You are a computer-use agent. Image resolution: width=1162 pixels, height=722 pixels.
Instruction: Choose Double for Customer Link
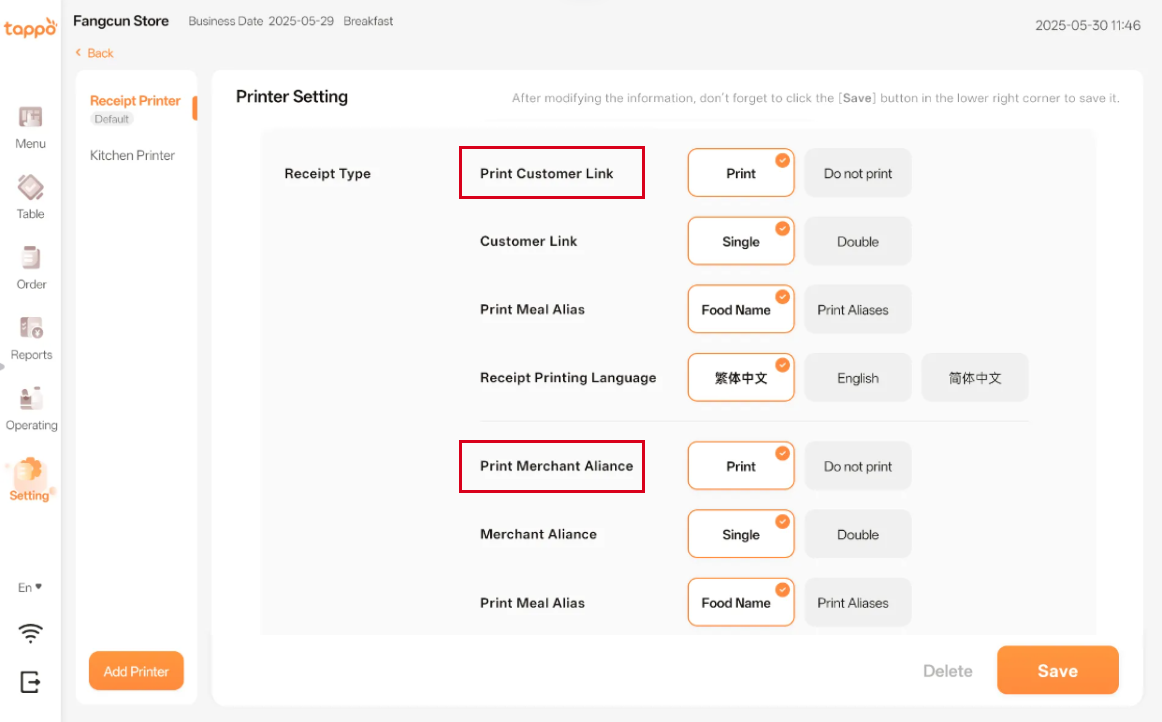[857, 242]
